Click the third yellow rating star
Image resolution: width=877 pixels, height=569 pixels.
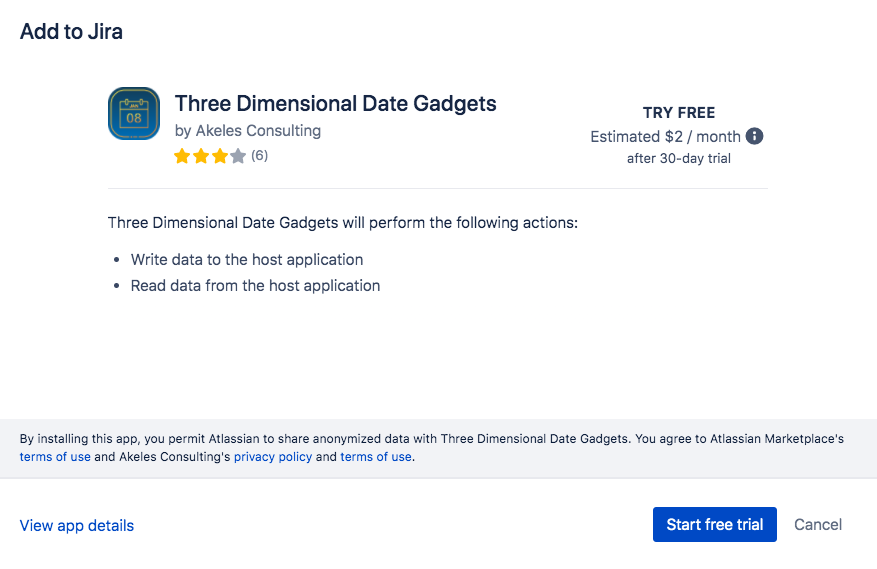point(219,156)
